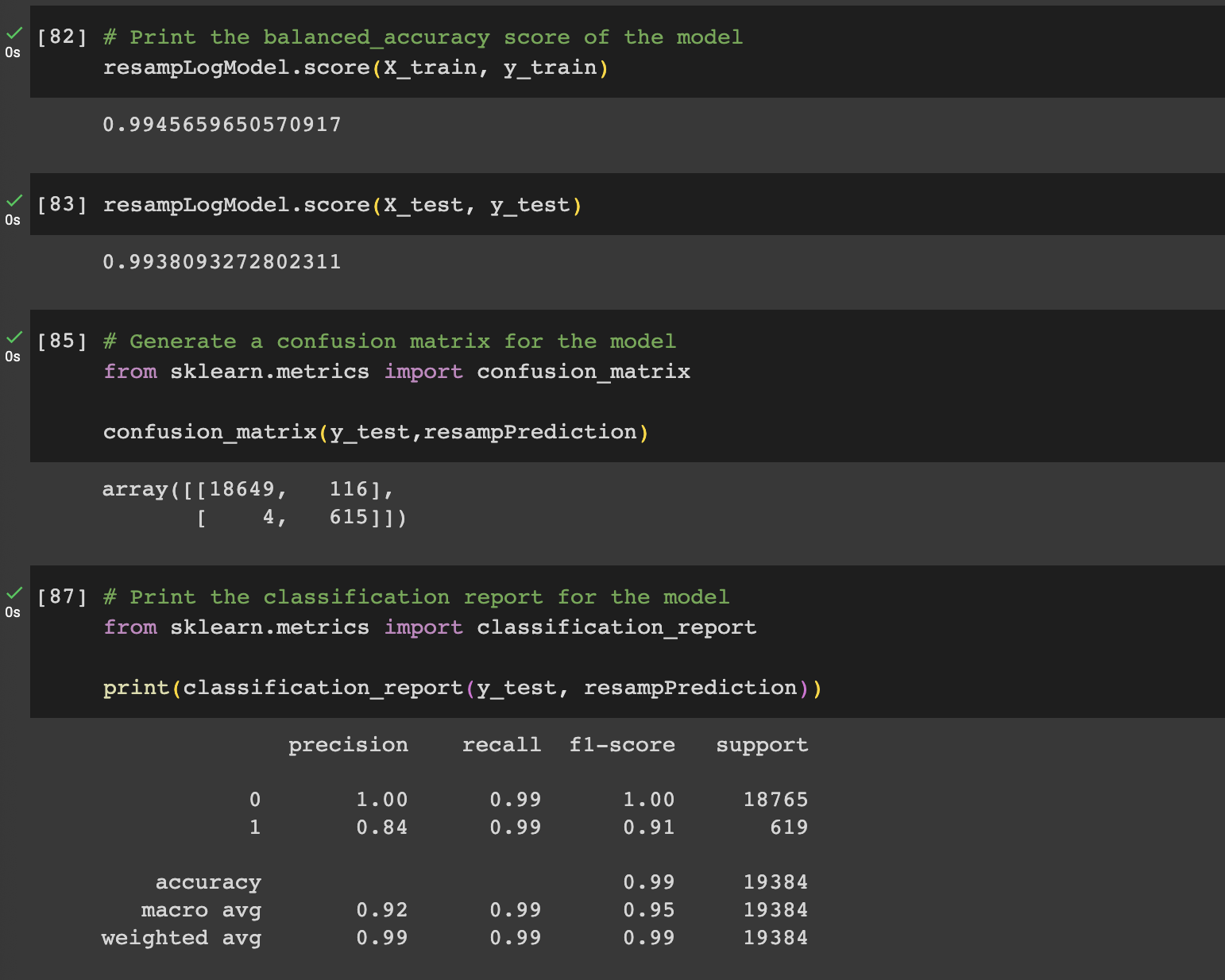Click the resampLogModel.score X_test line
Image resolution: width=1225 pixels, height=980 pixels.
[342, 204]
